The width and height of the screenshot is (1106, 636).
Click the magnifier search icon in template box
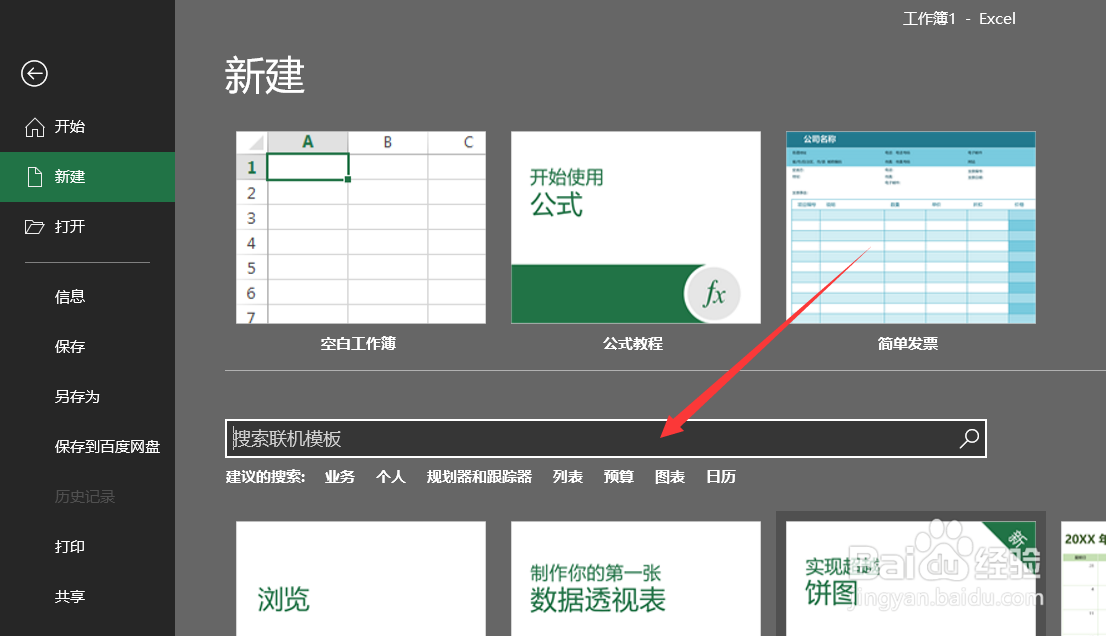pyautogui.click(x=969, y=439)
